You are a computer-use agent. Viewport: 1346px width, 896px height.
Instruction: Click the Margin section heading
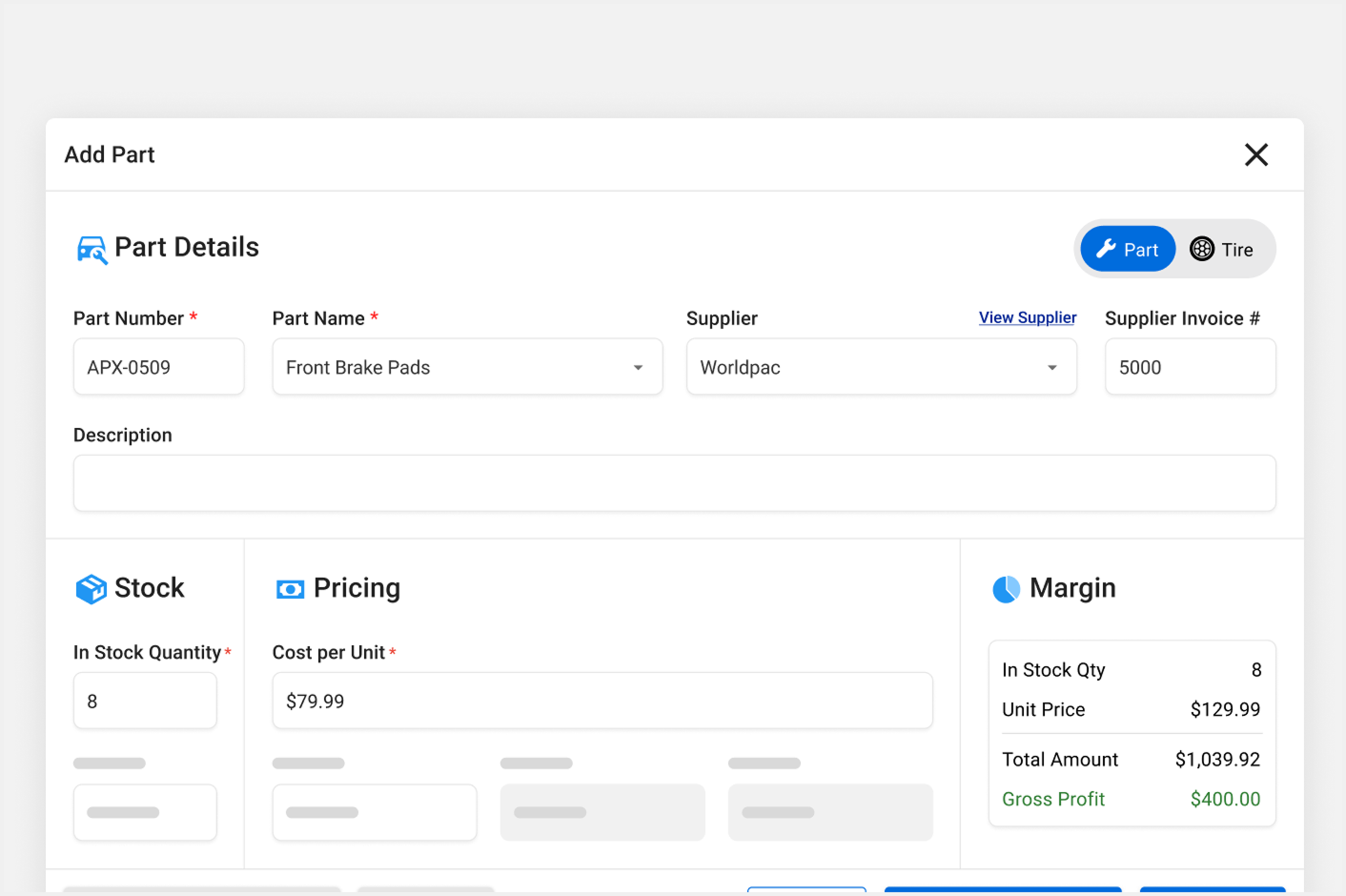[1072, 588]
